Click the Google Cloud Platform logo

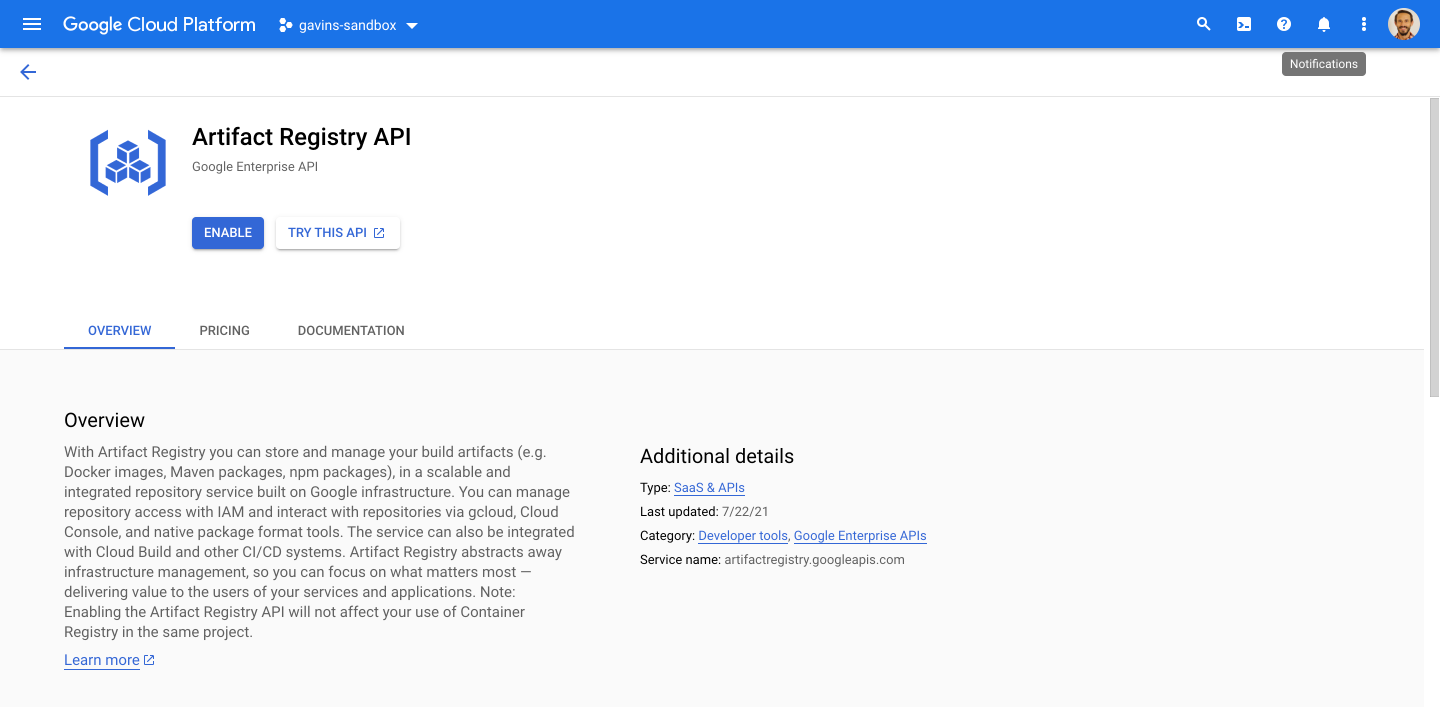(158, 24)
